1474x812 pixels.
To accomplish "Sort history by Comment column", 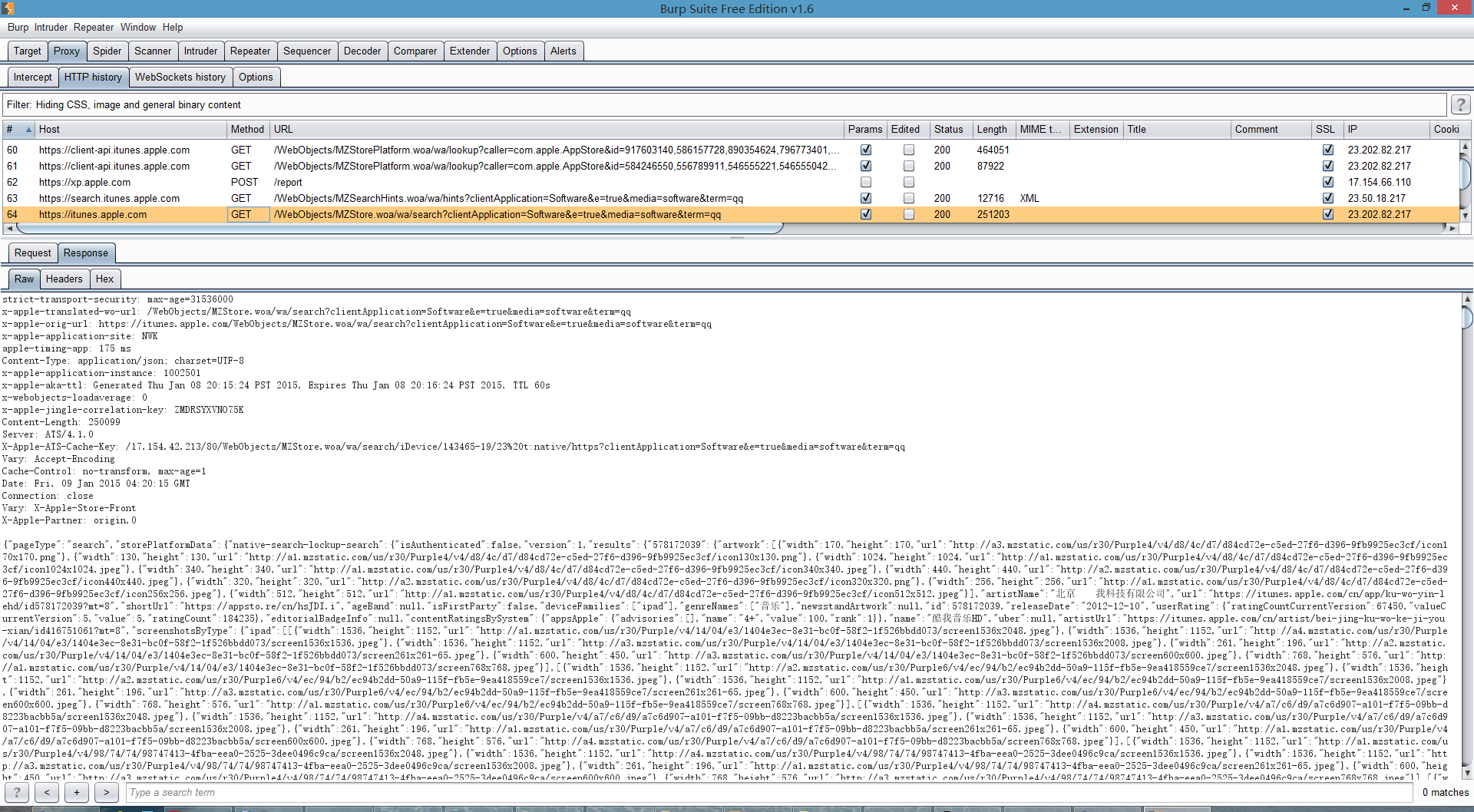I will (x=1271, y=130).
